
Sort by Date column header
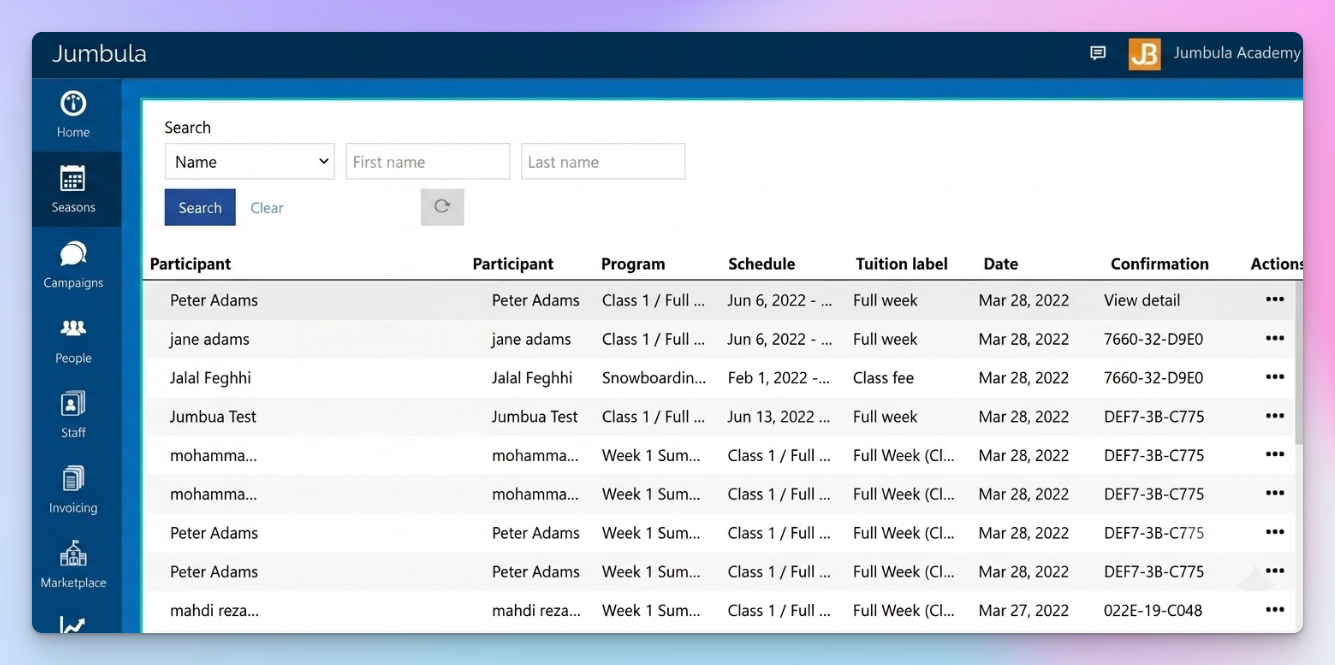tap(1001, 264)
